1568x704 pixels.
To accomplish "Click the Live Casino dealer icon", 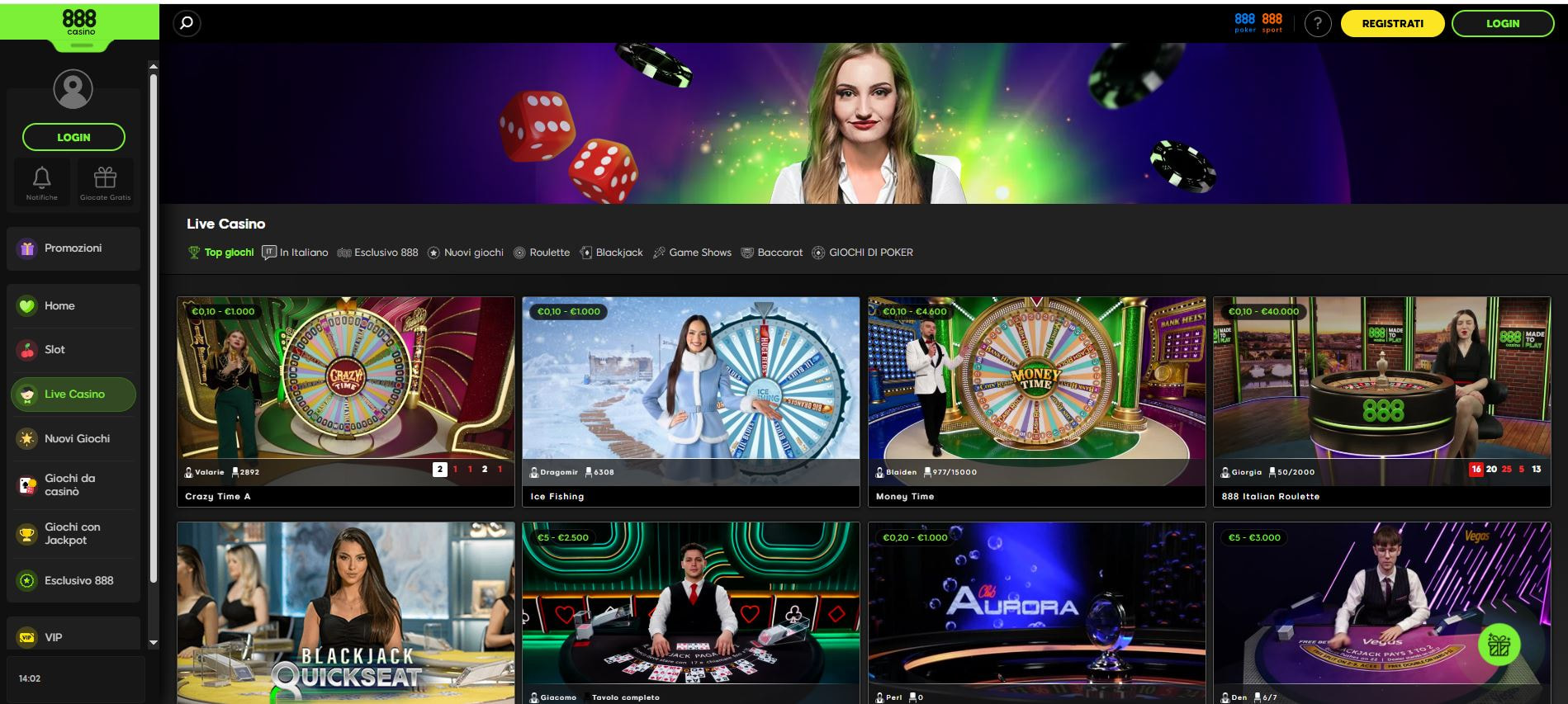I will point(27,395).
